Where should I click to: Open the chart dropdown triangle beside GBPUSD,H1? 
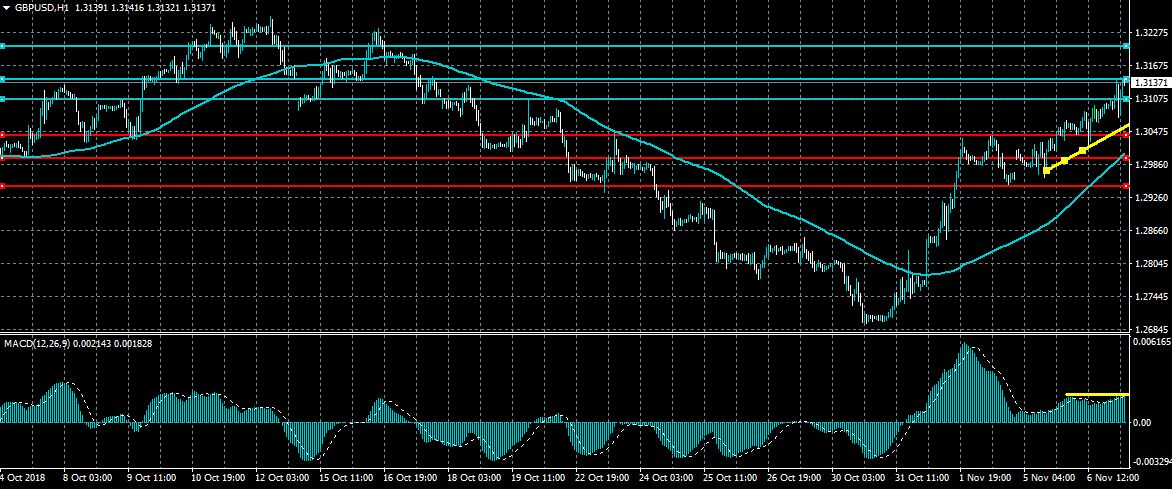(x=6, y=7)
